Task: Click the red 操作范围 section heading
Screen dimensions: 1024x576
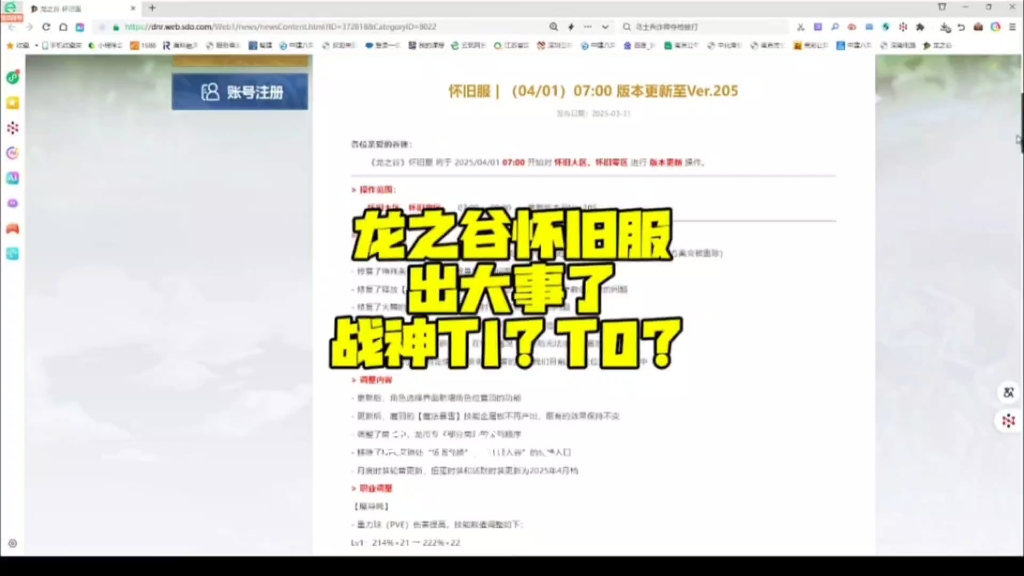Action: pos(377,190)
